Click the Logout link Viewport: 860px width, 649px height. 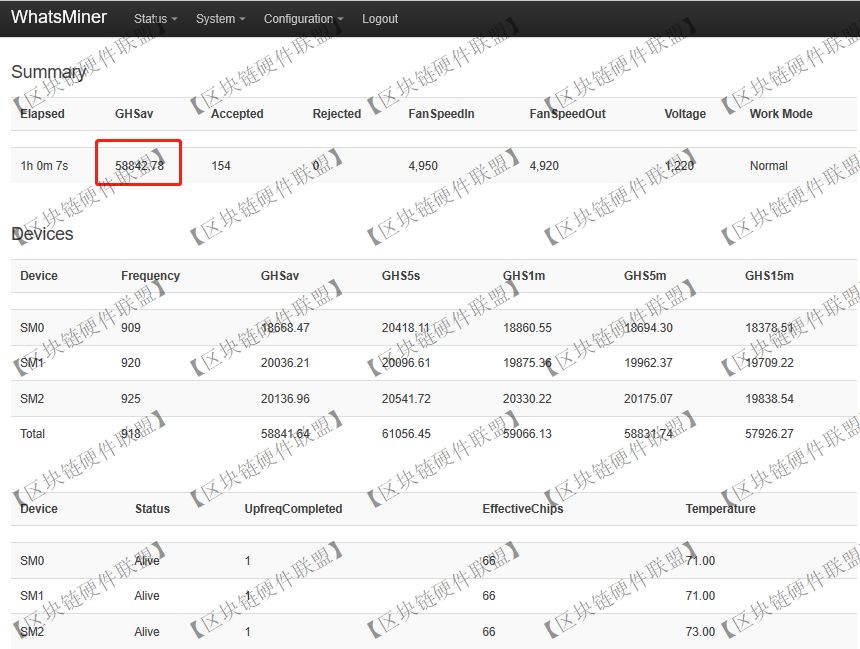pos(380,19)
